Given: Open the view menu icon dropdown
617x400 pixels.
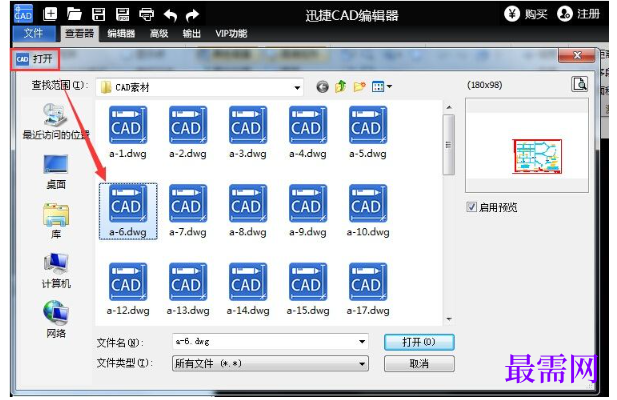Looking at the screenshot, I should coord(382,87).
